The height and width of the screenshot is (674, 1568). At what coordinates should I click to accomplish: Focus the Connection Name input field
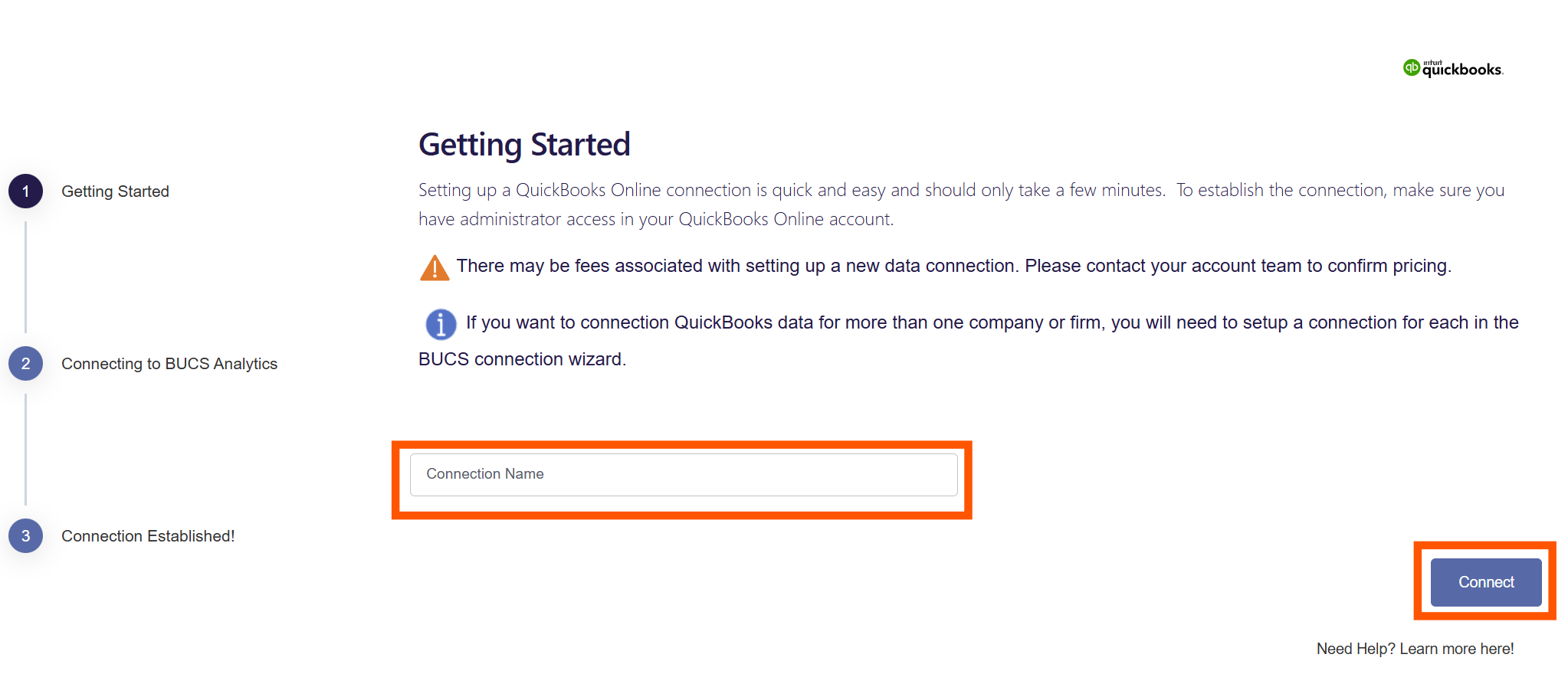684,474
